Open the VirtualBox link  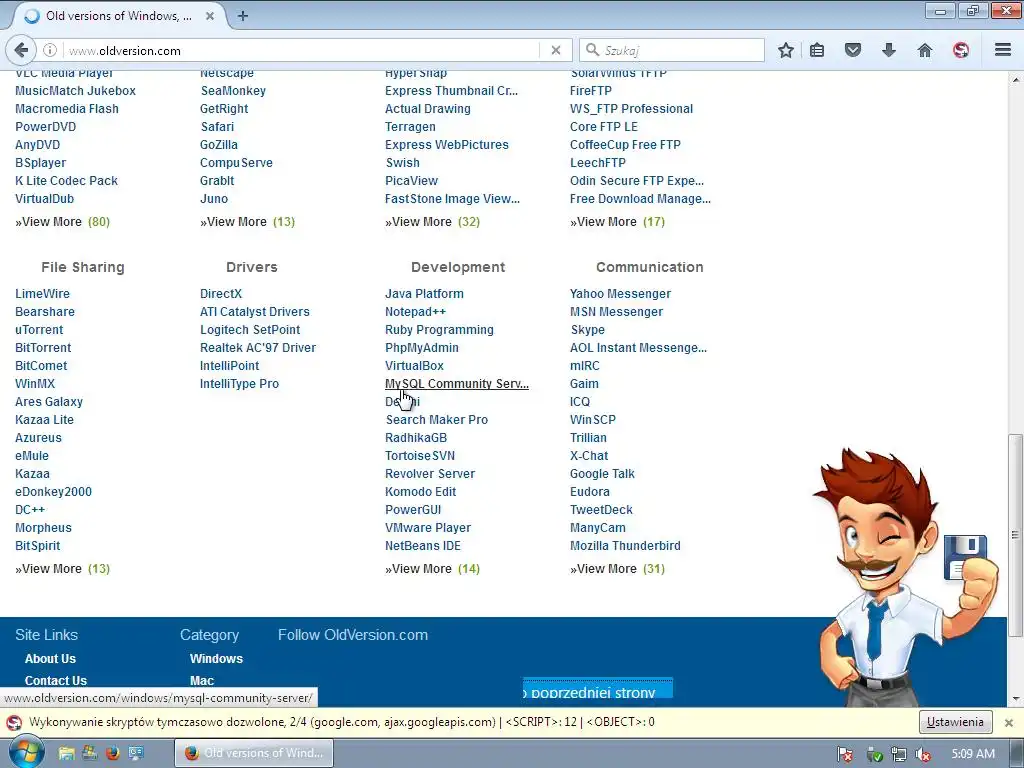click(414, 366)
